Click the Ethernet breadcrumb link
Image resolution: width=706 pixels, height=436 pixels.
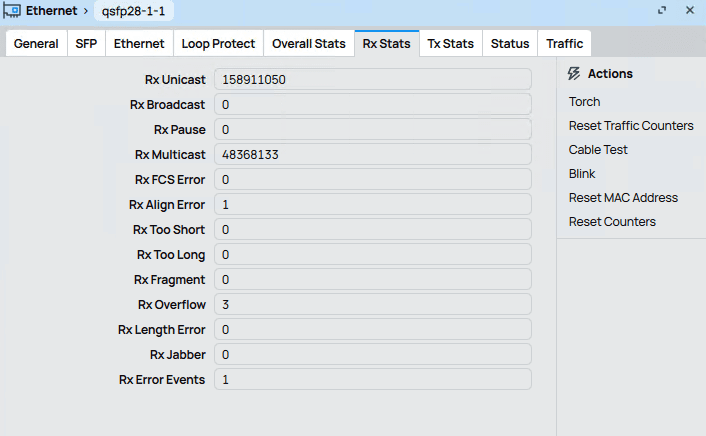pos(51,10)
